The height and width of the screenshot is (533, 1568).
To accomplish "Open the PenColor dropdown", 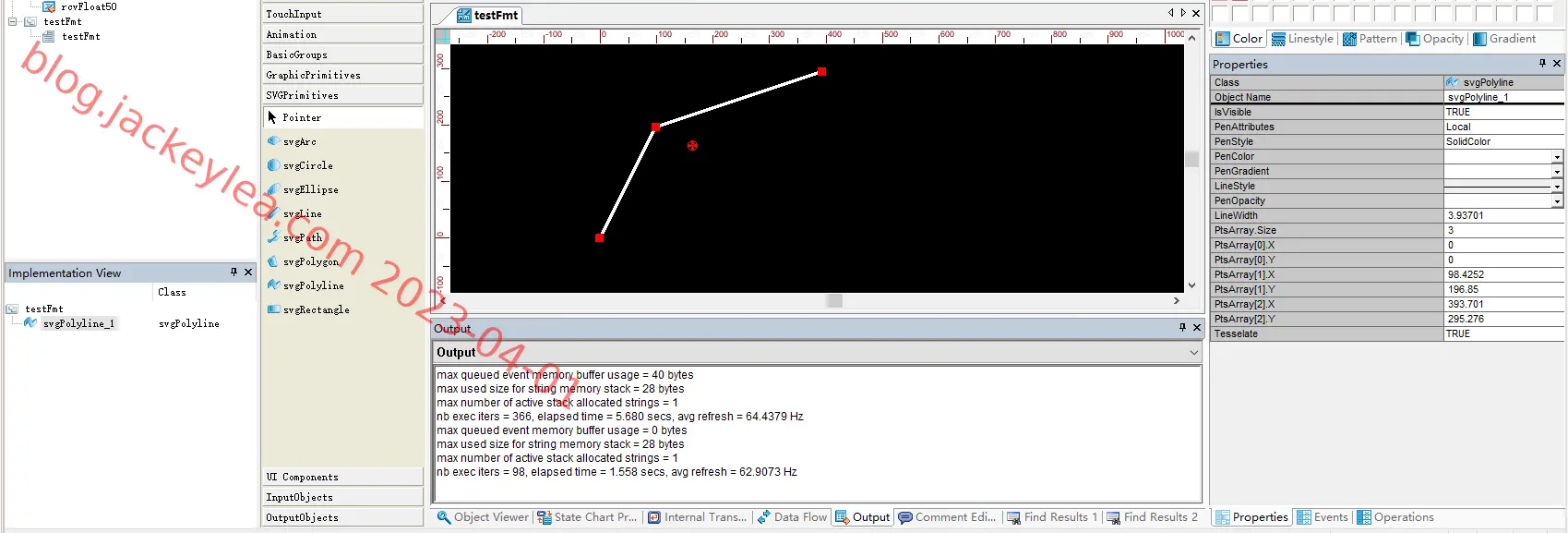I will (1557, 157).
